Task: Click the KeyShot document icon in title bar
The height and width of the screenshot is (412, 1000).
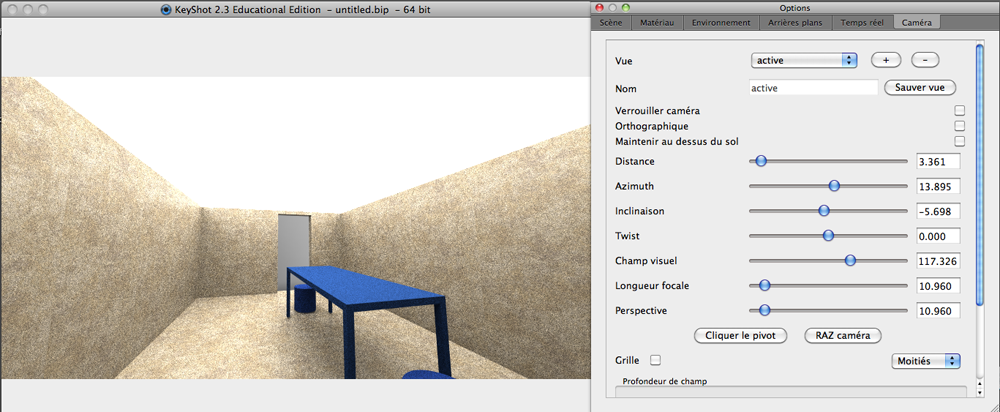Action: [x=166, y=8]
